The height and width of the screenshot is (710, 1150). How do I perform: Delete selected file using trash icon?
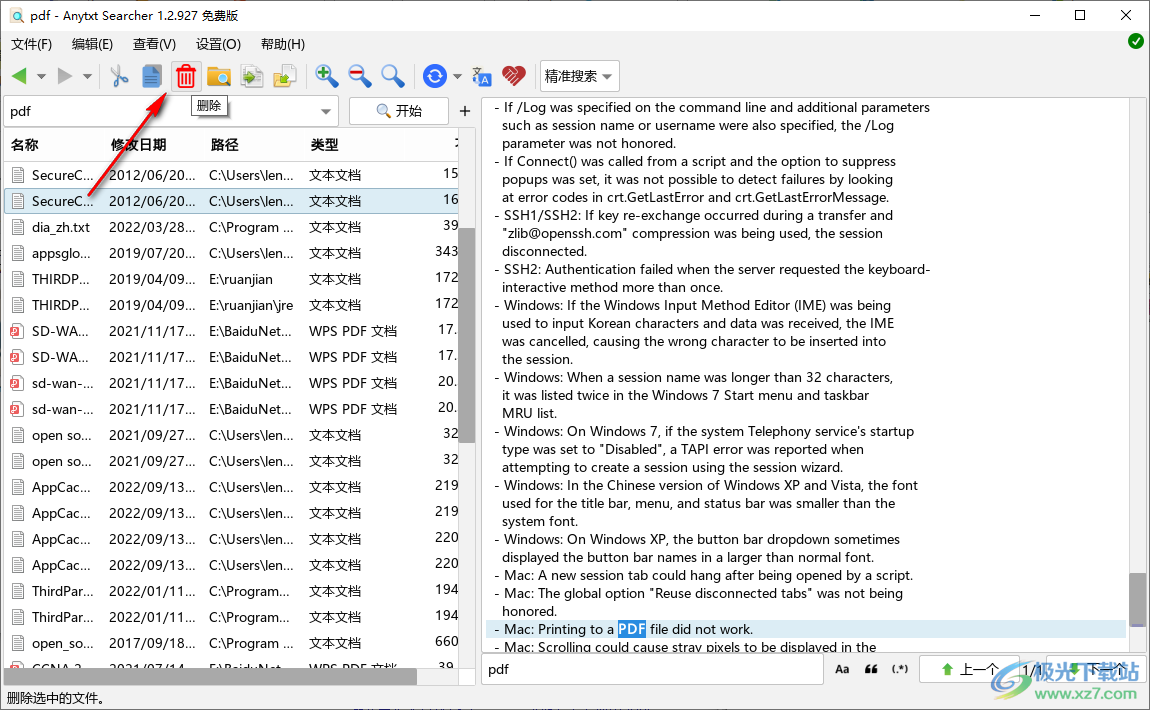click(185, 76)
